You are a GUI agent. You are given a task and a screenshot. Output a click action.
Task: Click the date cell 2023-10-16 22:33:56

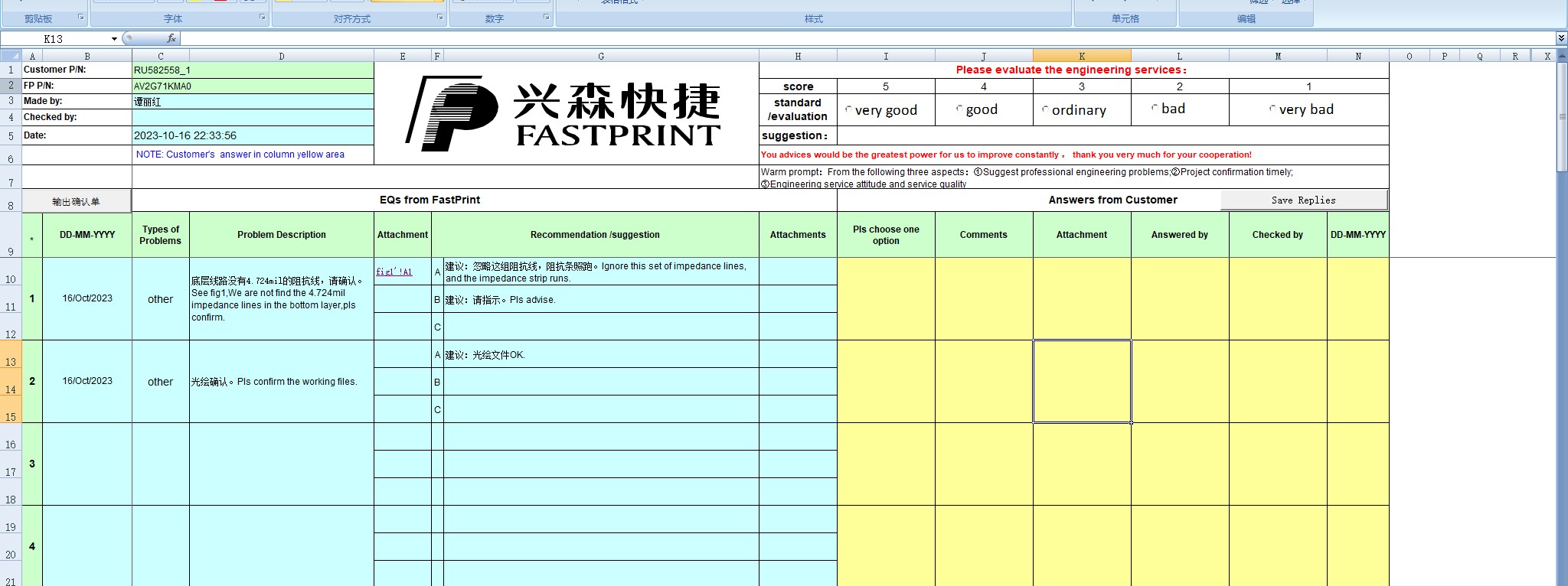(253, 135)
